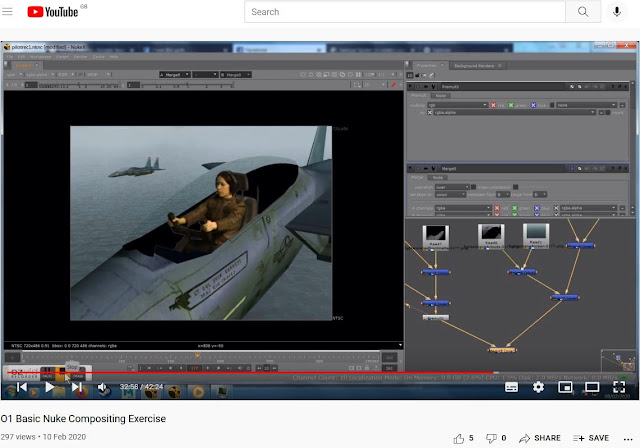Toggle green checkbox in Merge A channels

pos(515,208)
